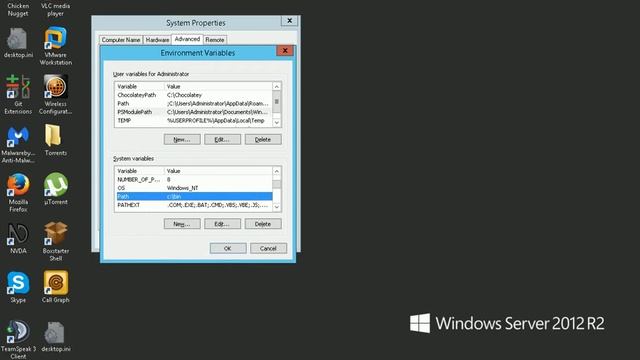Switch to the Remote tab
This screenshot has height=360, width=640.
click(x=215, y=40)
